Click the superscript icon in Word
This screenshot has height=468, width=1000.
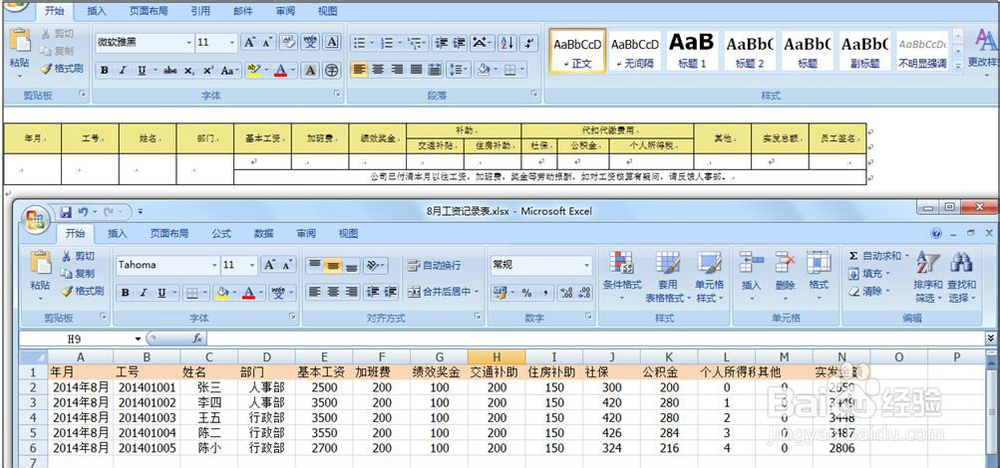coord(208,70)
